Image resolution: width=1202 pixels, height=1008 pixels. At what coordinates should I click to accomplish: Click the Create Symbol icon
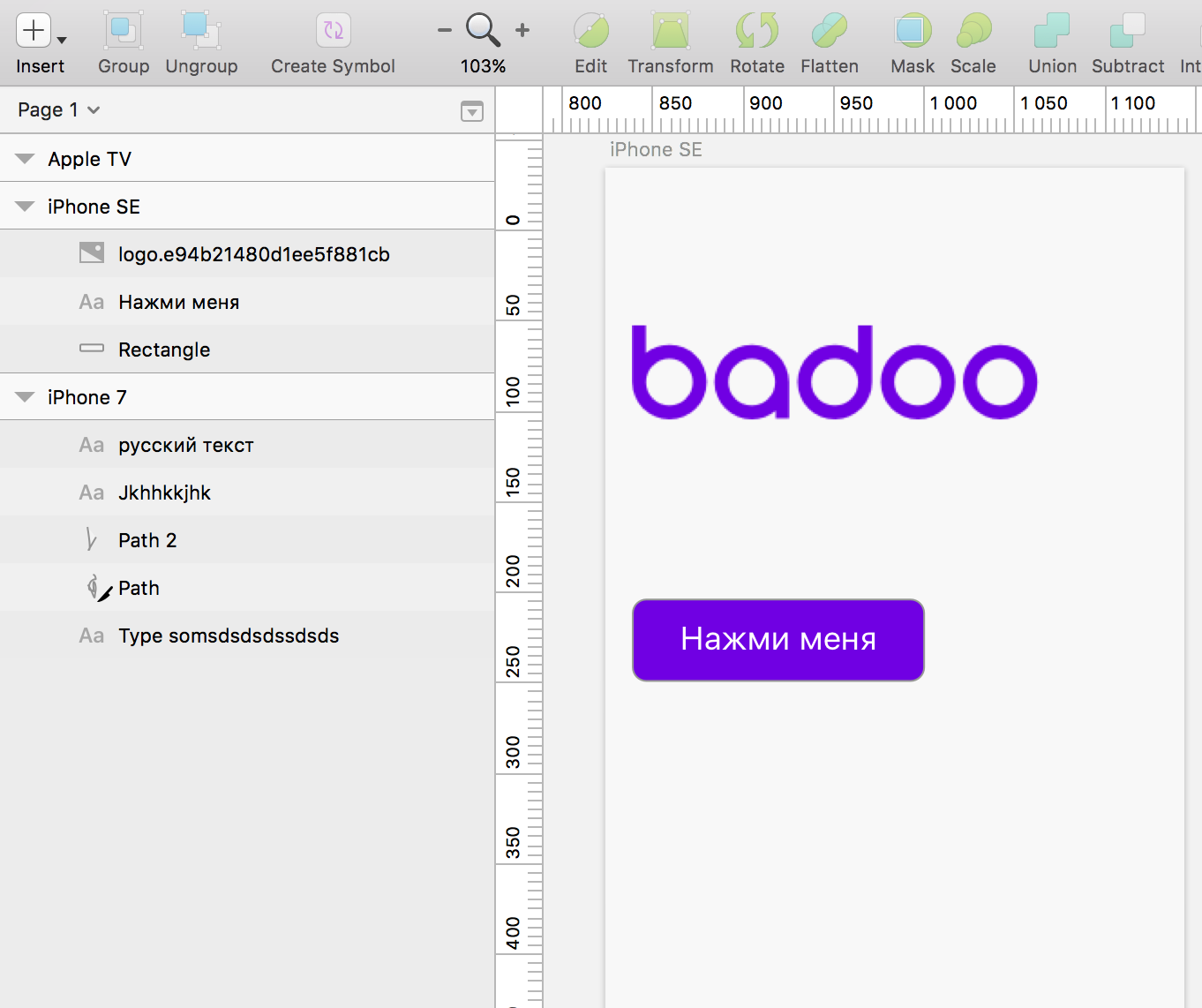(x=334, y=30)
